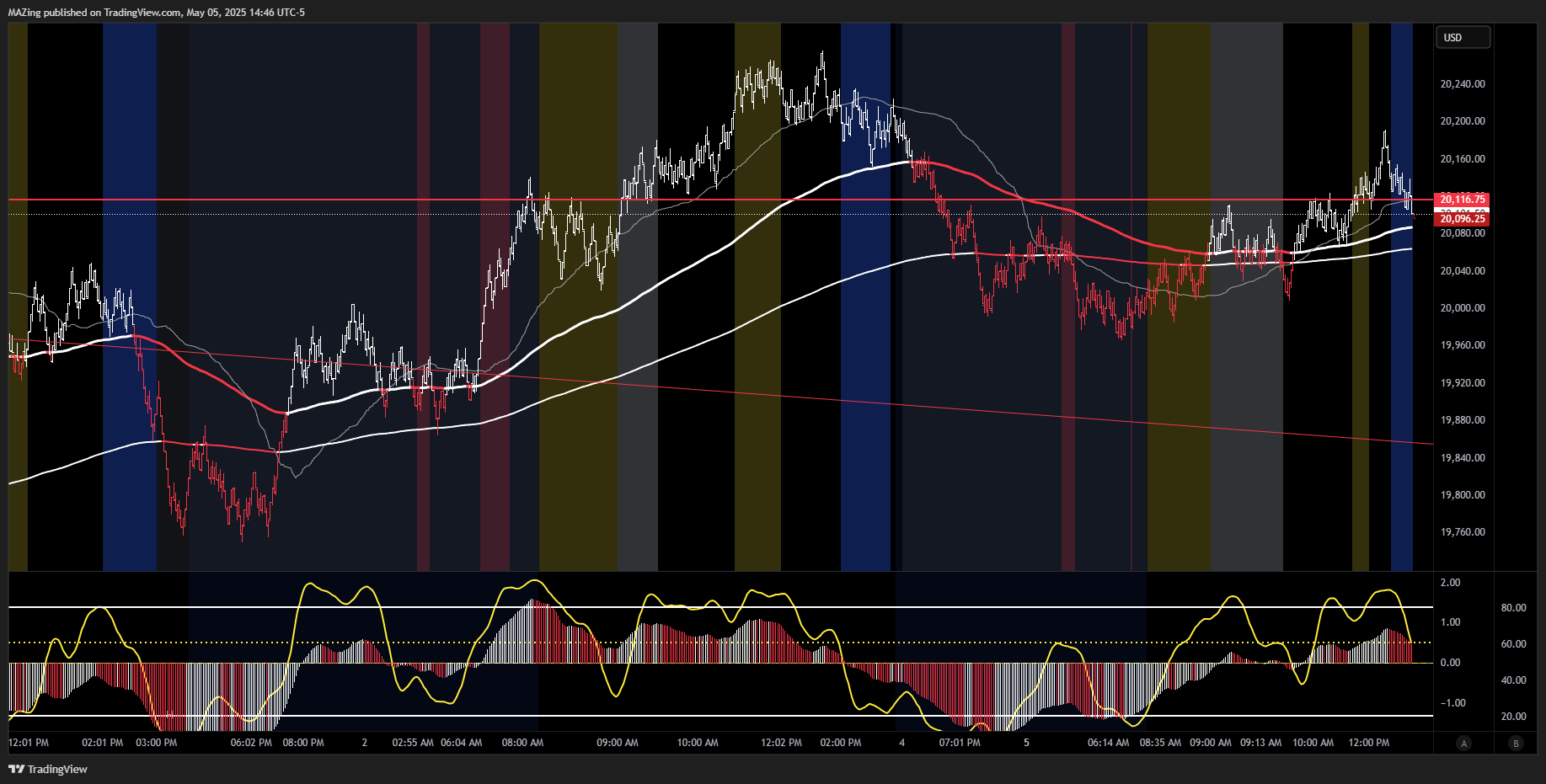
Task: Click the 20,040.00 price scale value
Action: tap(1463, 271)
